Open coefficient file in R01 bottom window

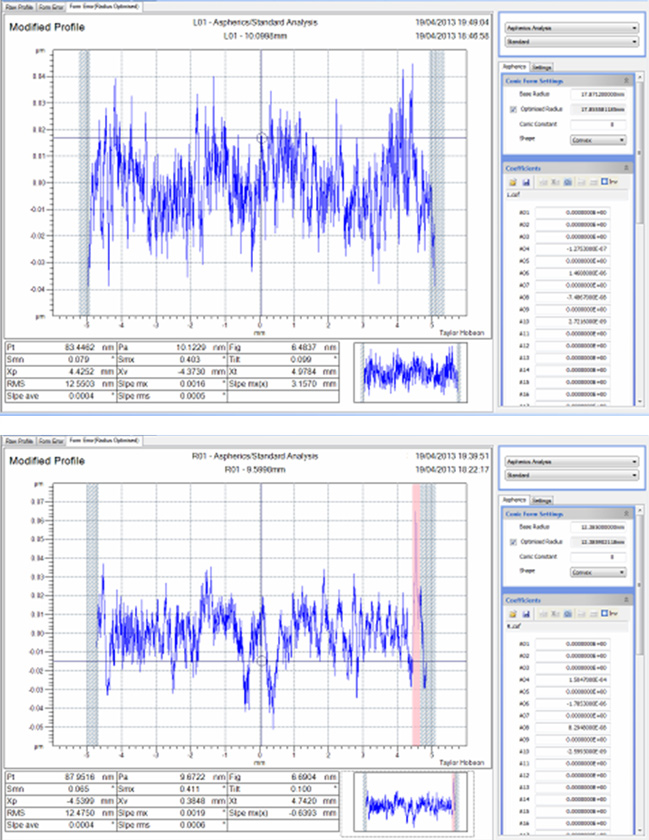[512, 613]
